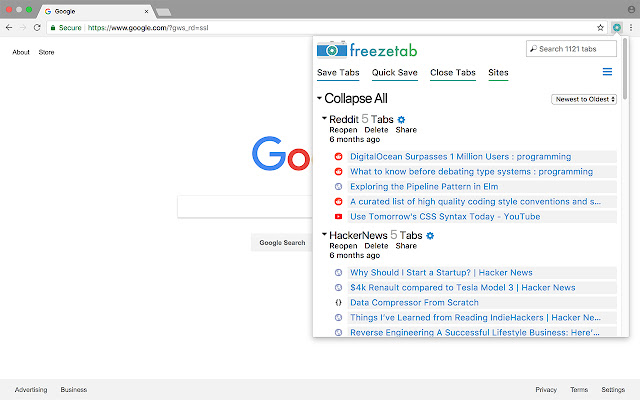
Task: Collapse all groups with Collapse All arrow
Action: click(319, 98)
